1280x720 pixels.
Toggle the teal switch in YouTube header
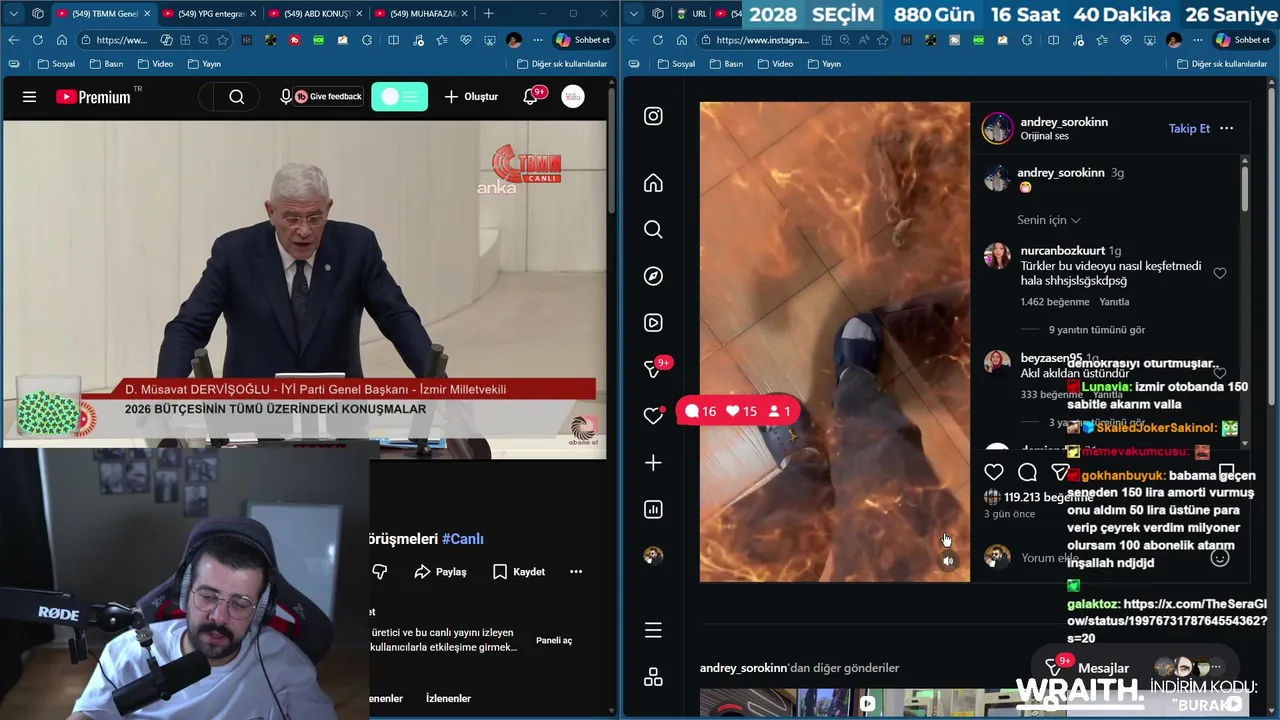point(399,97)
